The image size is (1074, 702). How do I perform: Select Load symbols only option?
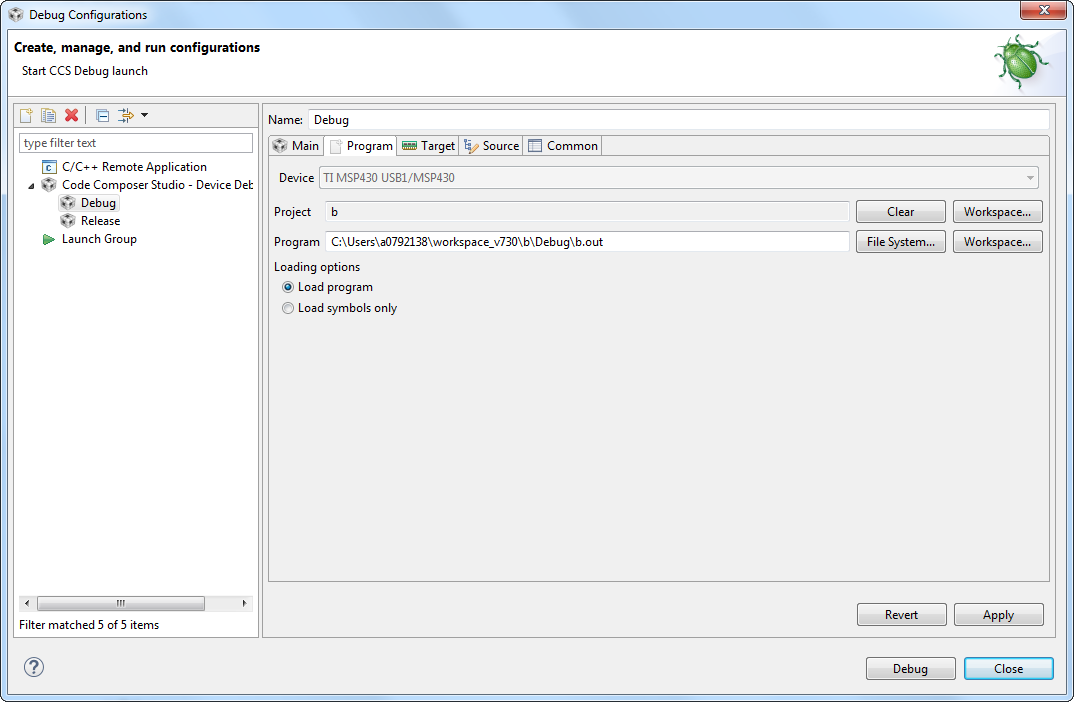tap(288, 308)
